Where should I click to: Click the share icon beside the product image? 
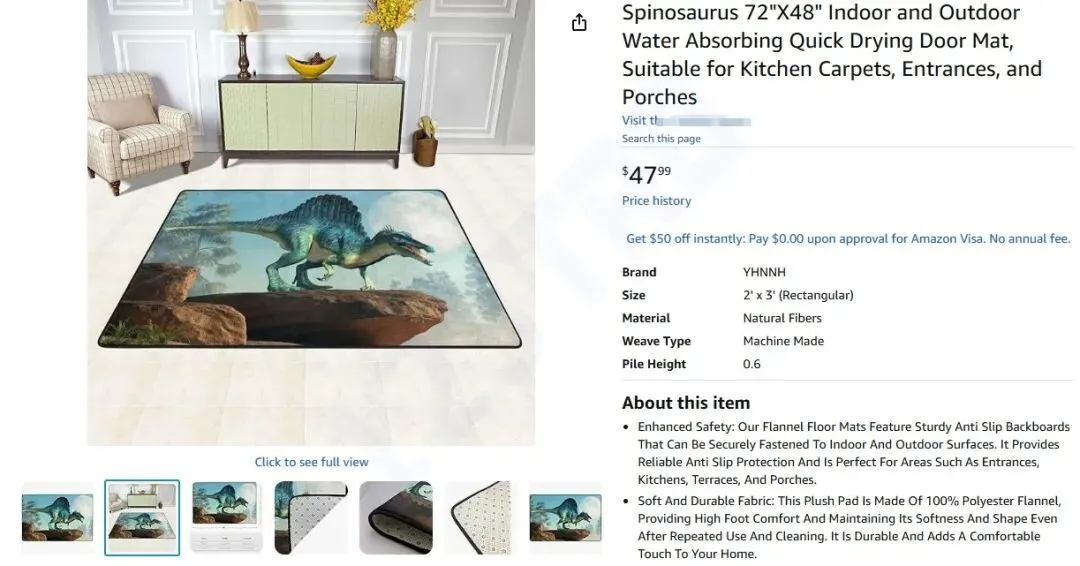pyautogui.click(x=579, y=23)
